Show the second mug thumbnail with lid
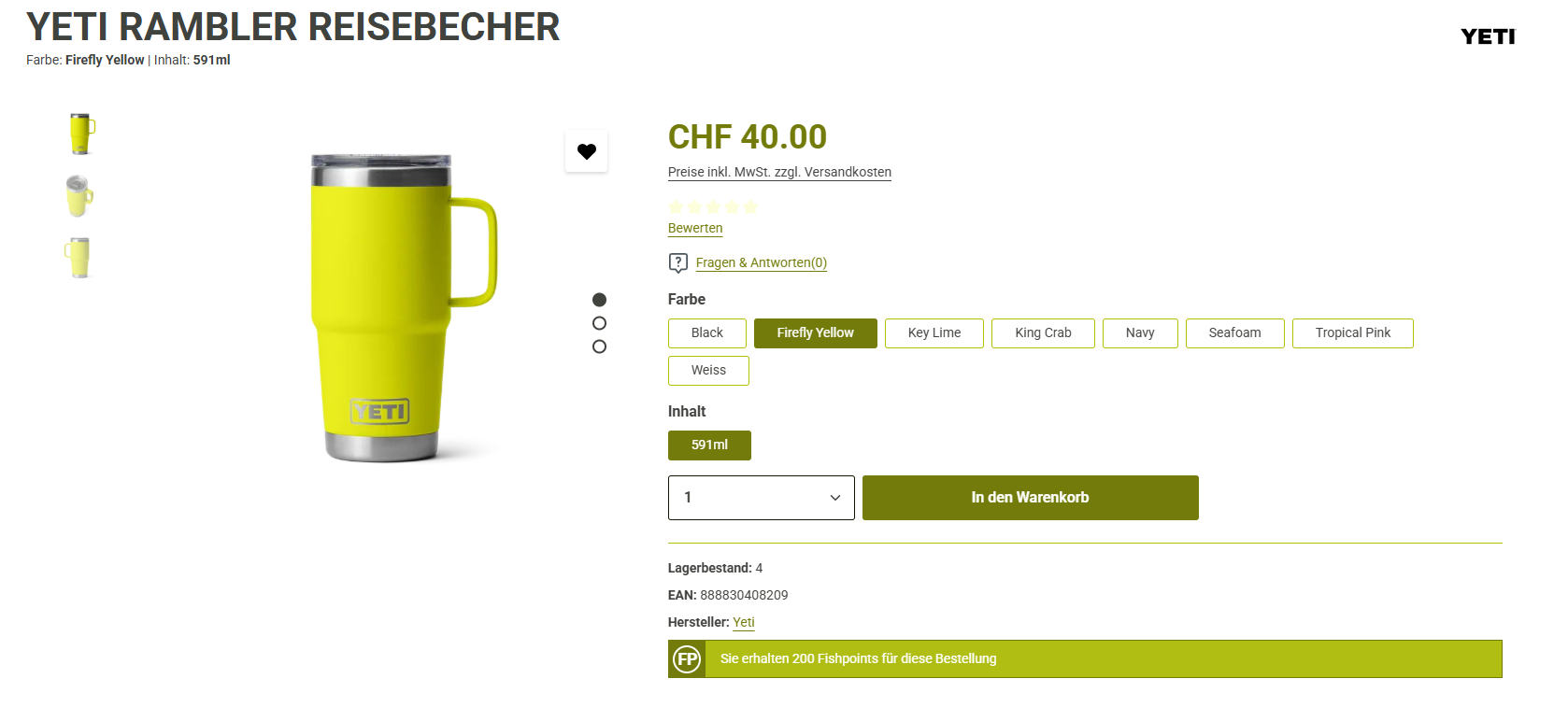Image resolution: width=1568 pixels, height=707 pixels. pyautogui.click(x=79, y=196)
